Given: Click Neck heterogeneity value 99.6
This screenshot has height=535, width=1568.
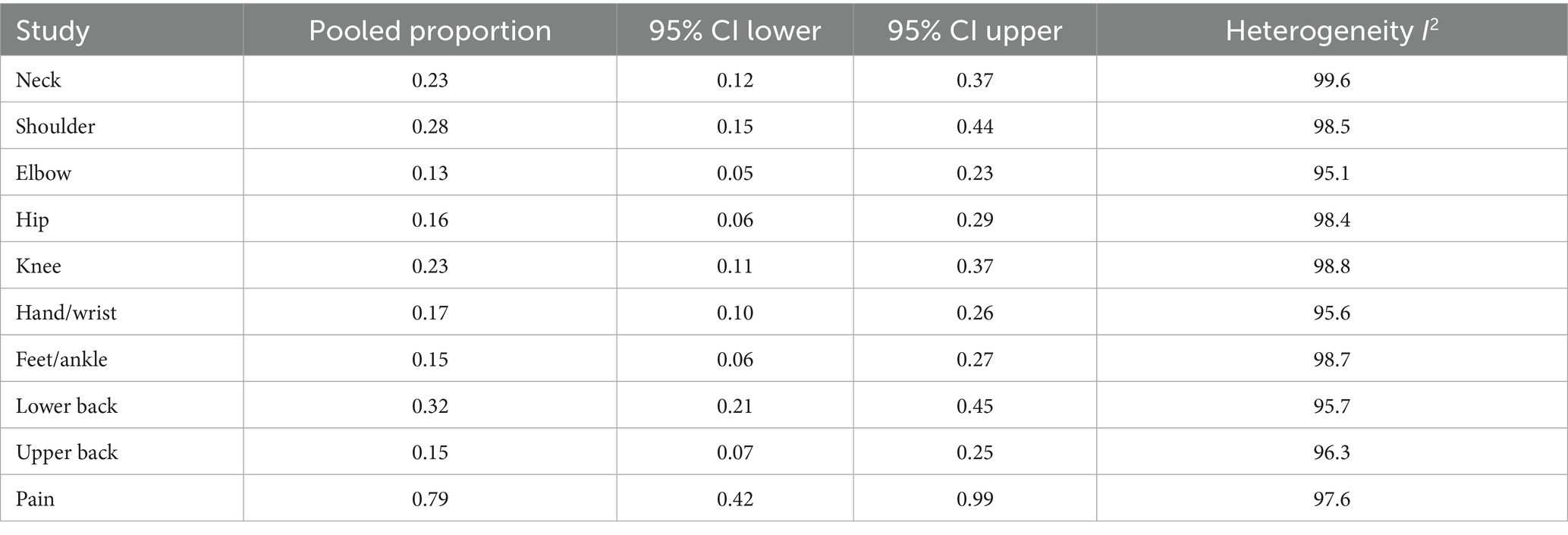Looking at the screenshot, I should pos(1331,80).
